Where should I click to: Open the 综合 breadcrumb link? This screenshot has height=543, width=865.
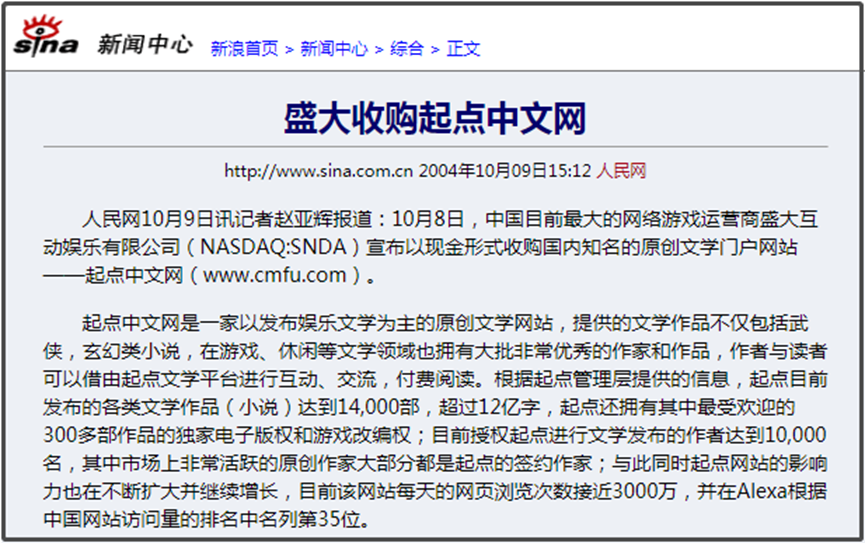(x=407, y=49)
